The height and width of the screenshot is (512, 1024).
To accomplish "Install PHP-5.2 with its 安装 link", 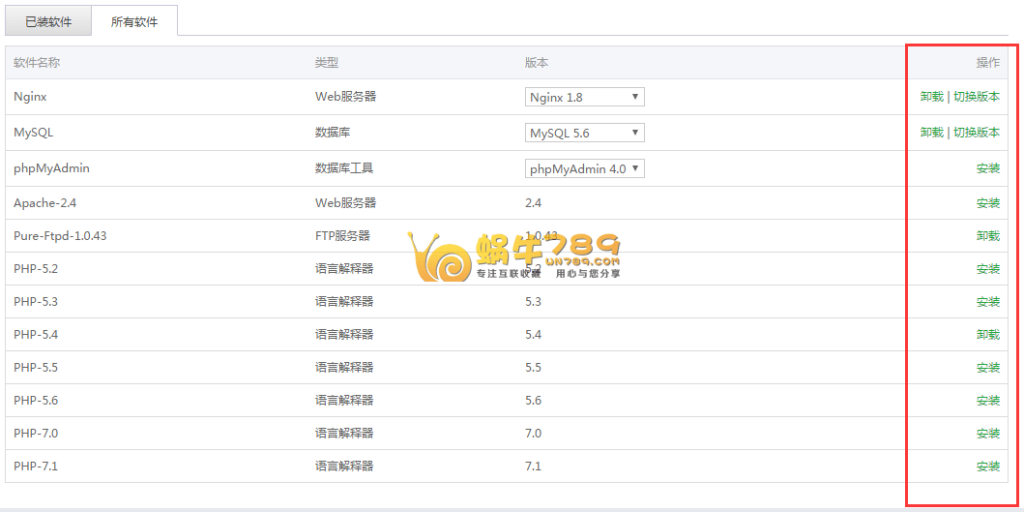I will [987, 269].
